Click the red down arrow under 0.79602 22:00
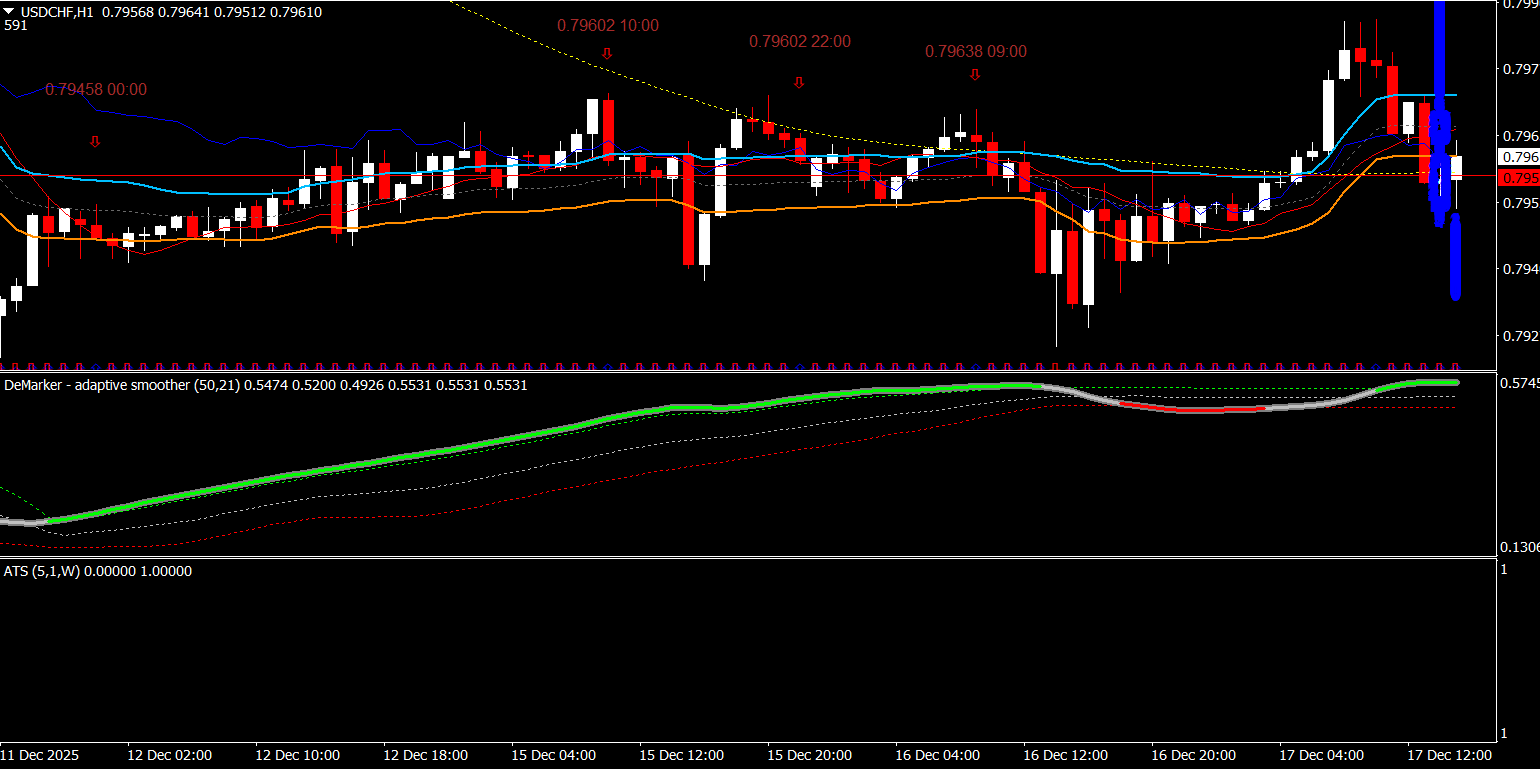Image resolution: width=1540 pixels, height=769 pixels. (799, 82)
